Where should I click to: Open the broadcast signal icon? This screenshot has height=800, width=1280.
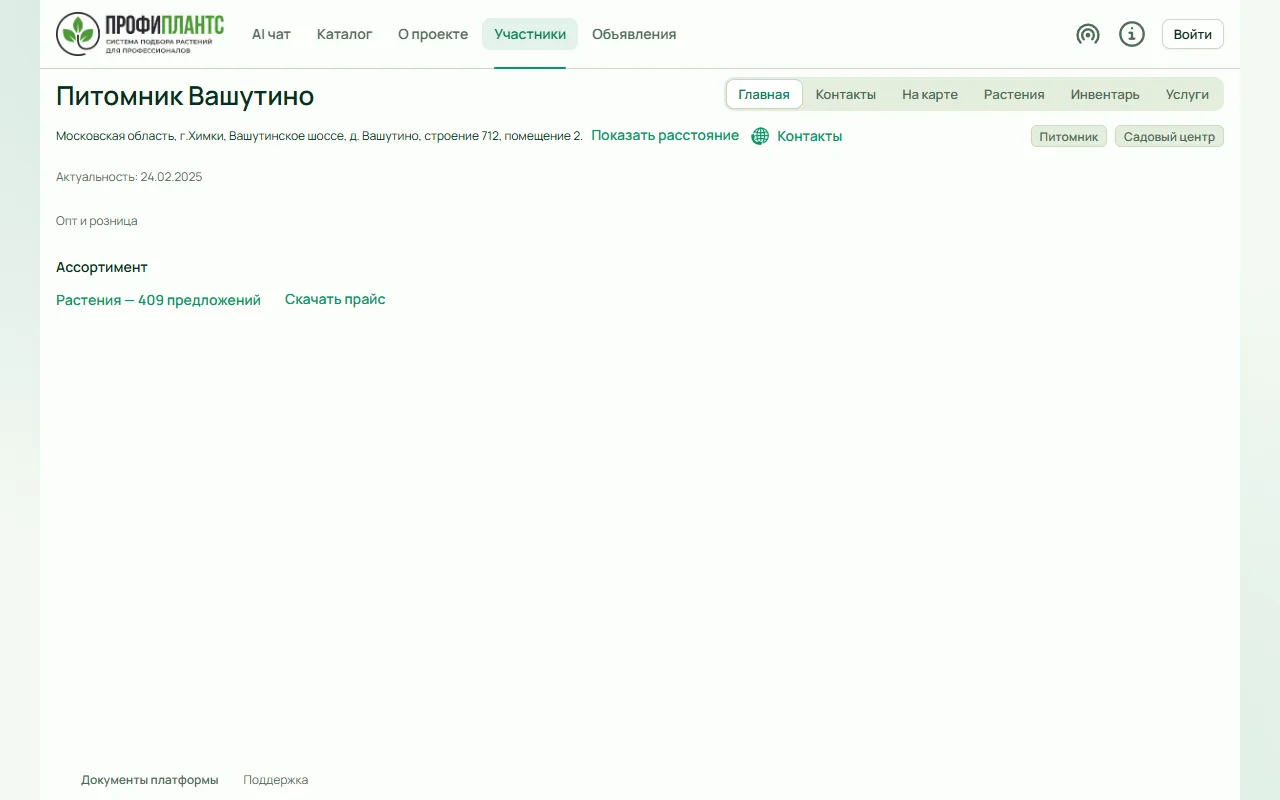point(1088,34)
